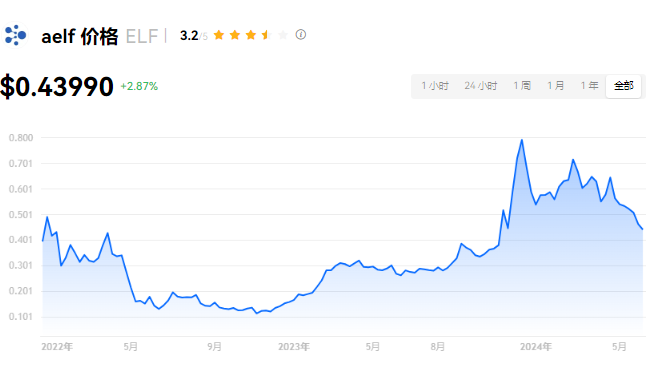Click the half-filled fourth star
Viewport: 655px width, 372px height.
click(267, 35)
